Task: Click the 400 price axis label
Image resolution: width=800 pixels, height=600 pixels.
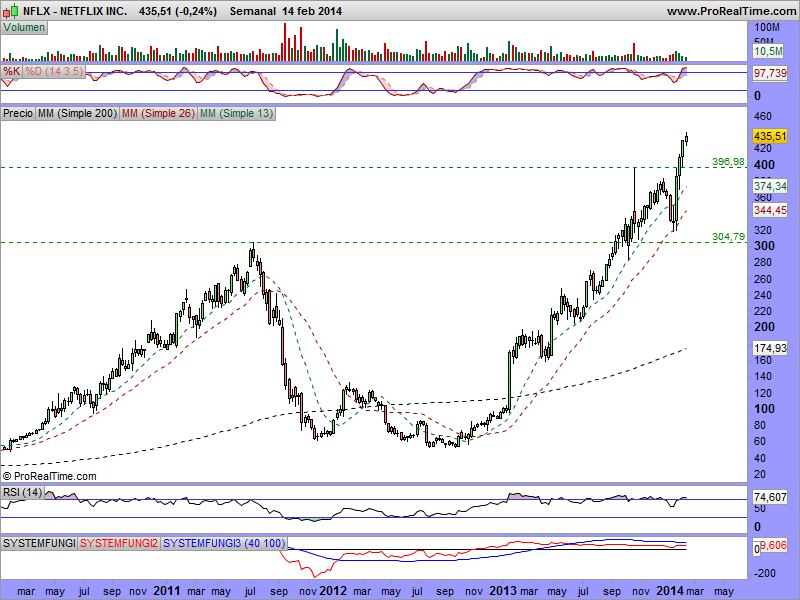Action: tap(764, 165)
